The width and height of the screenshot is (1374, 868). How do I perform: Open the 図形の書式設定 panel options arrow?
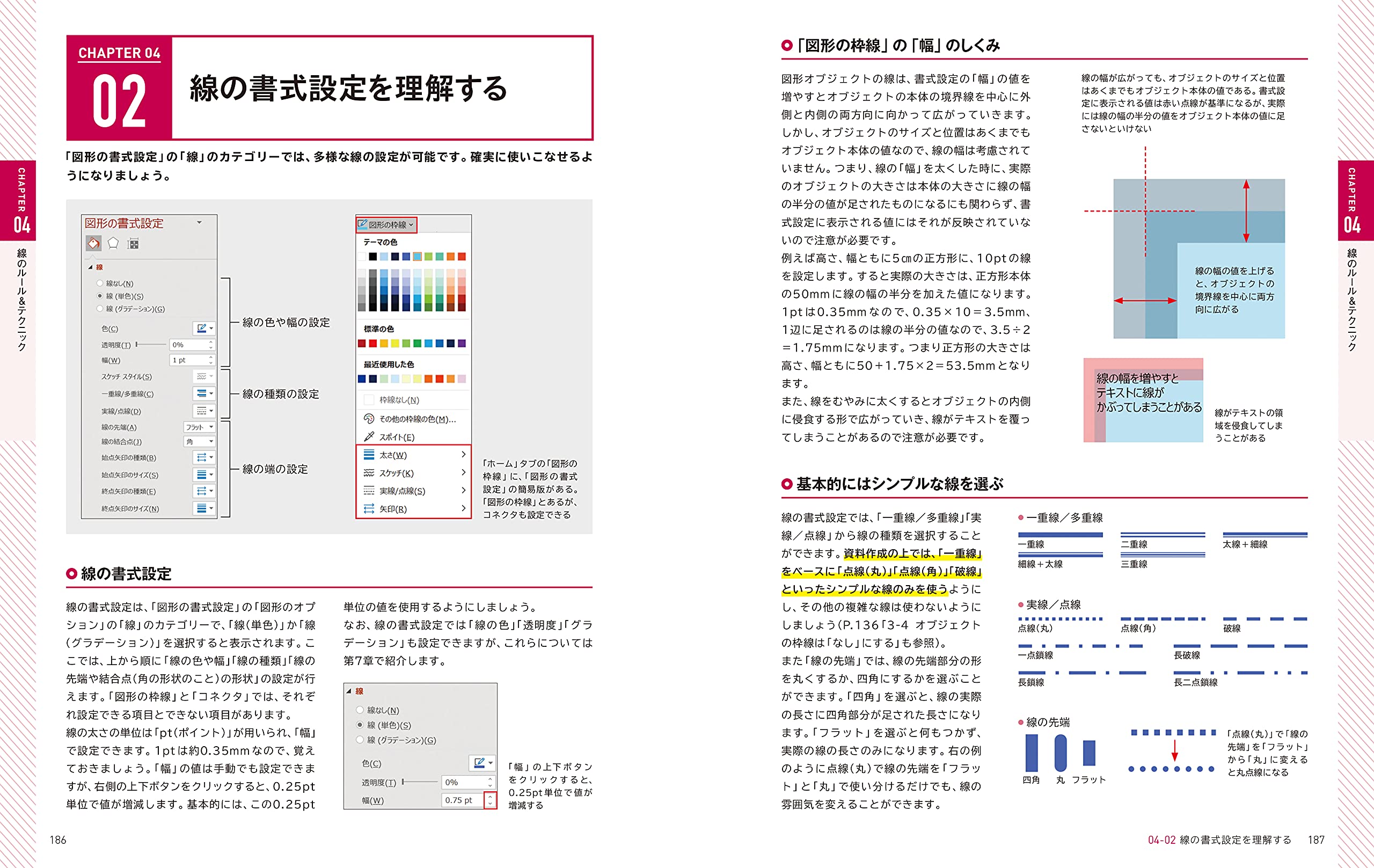199,223
